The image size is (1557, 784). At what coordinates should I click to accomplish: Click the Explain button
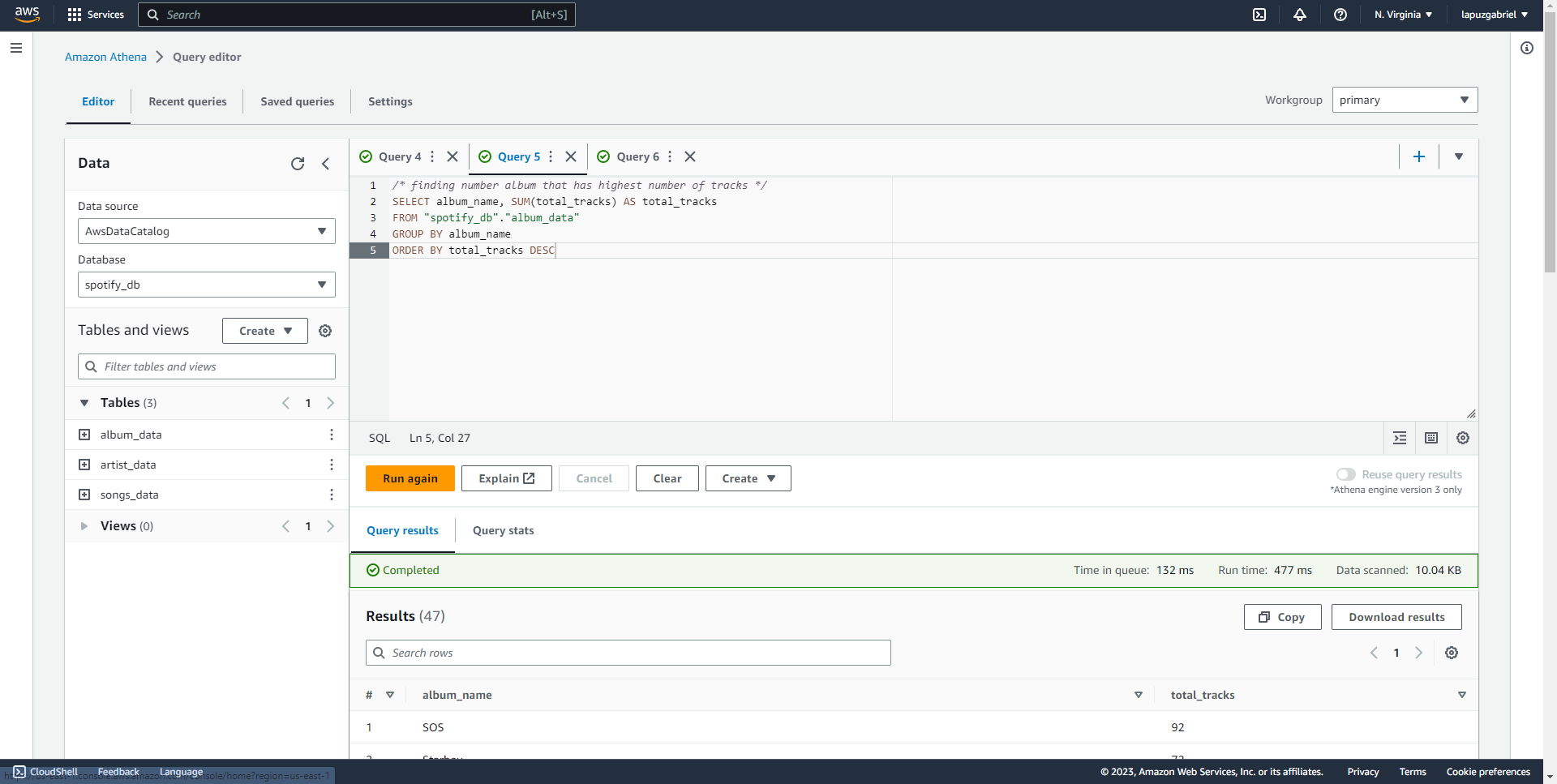pos(507,478)
